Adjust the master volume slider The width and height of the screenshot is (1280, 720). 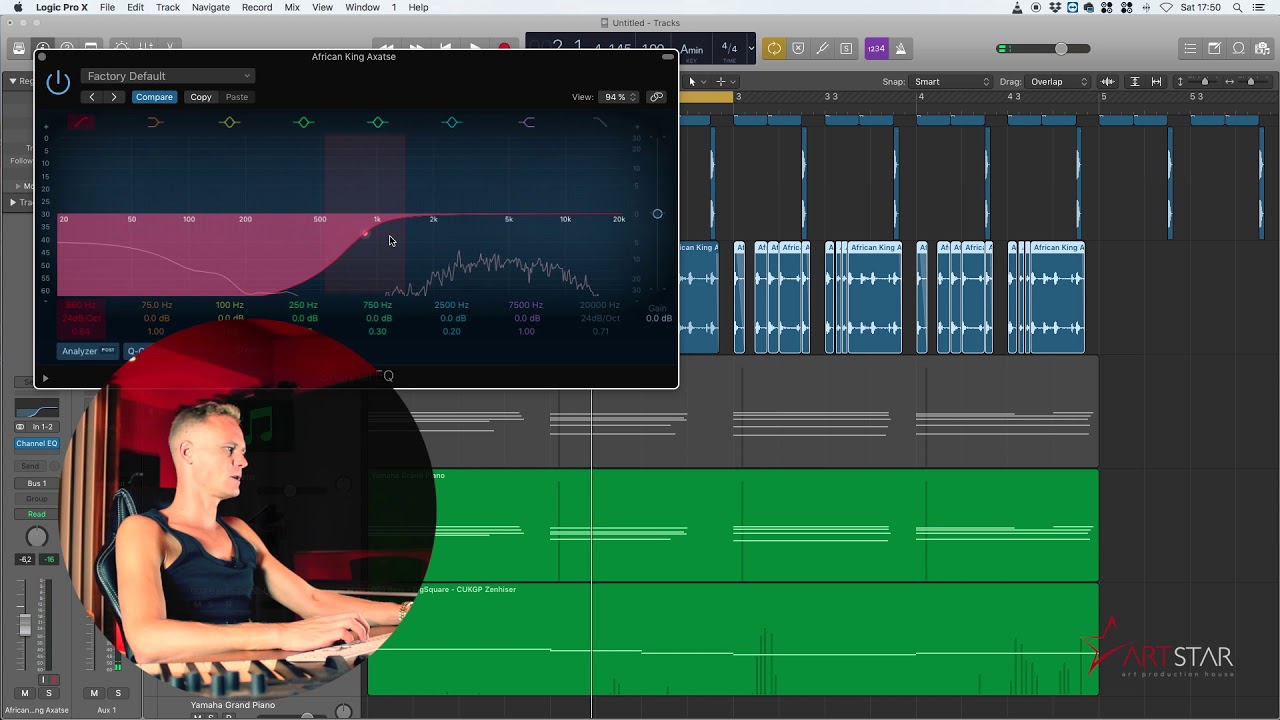[x=1061, y=49]
